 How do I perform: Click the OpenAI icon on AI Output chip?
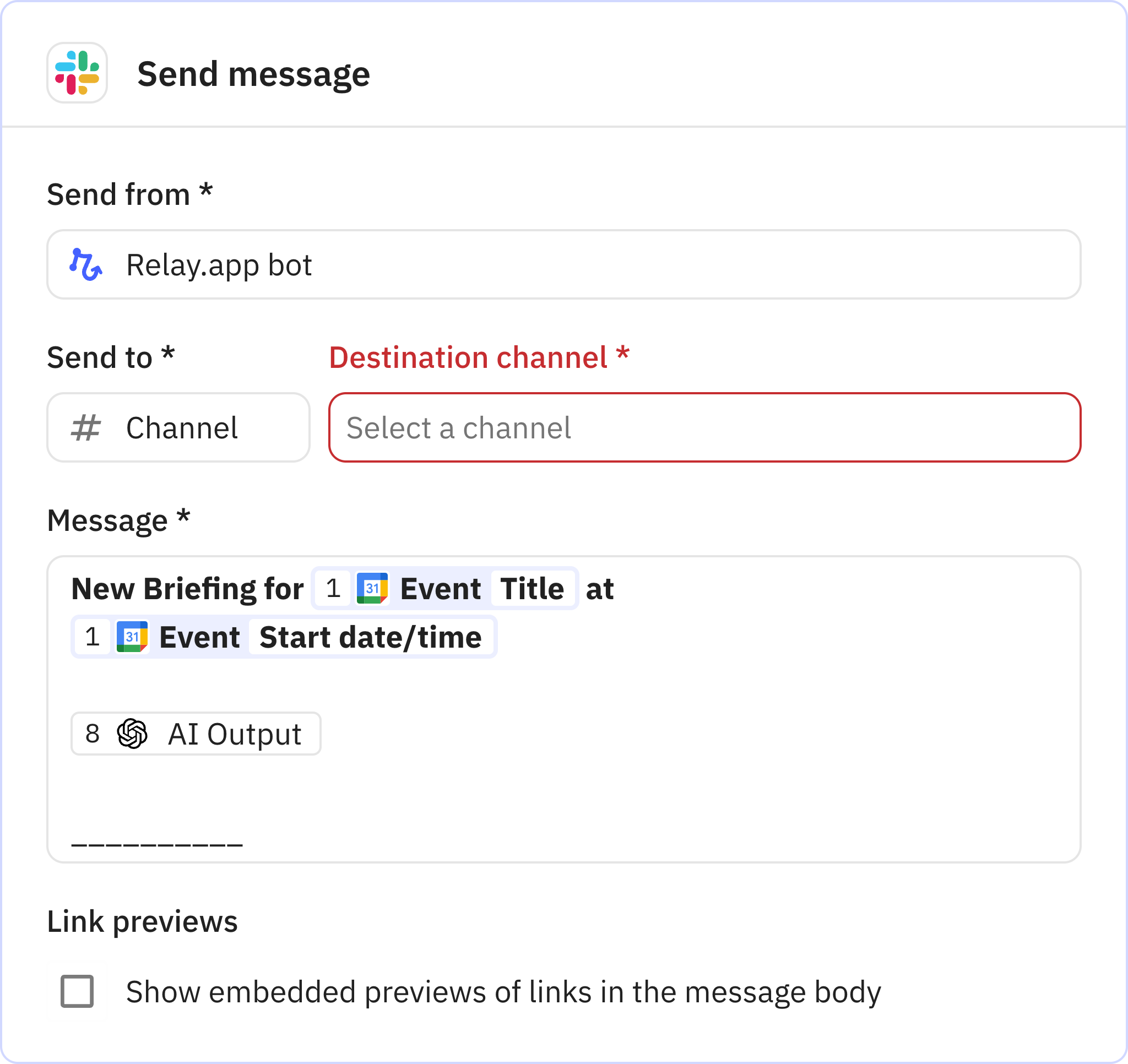pos(132,734)
